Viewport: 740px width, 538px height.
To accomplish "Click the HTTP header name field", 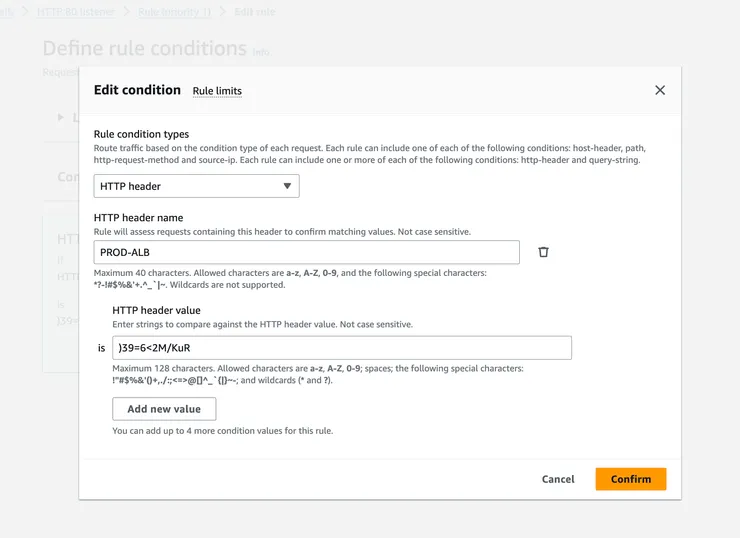I will [x=306, y=252].
